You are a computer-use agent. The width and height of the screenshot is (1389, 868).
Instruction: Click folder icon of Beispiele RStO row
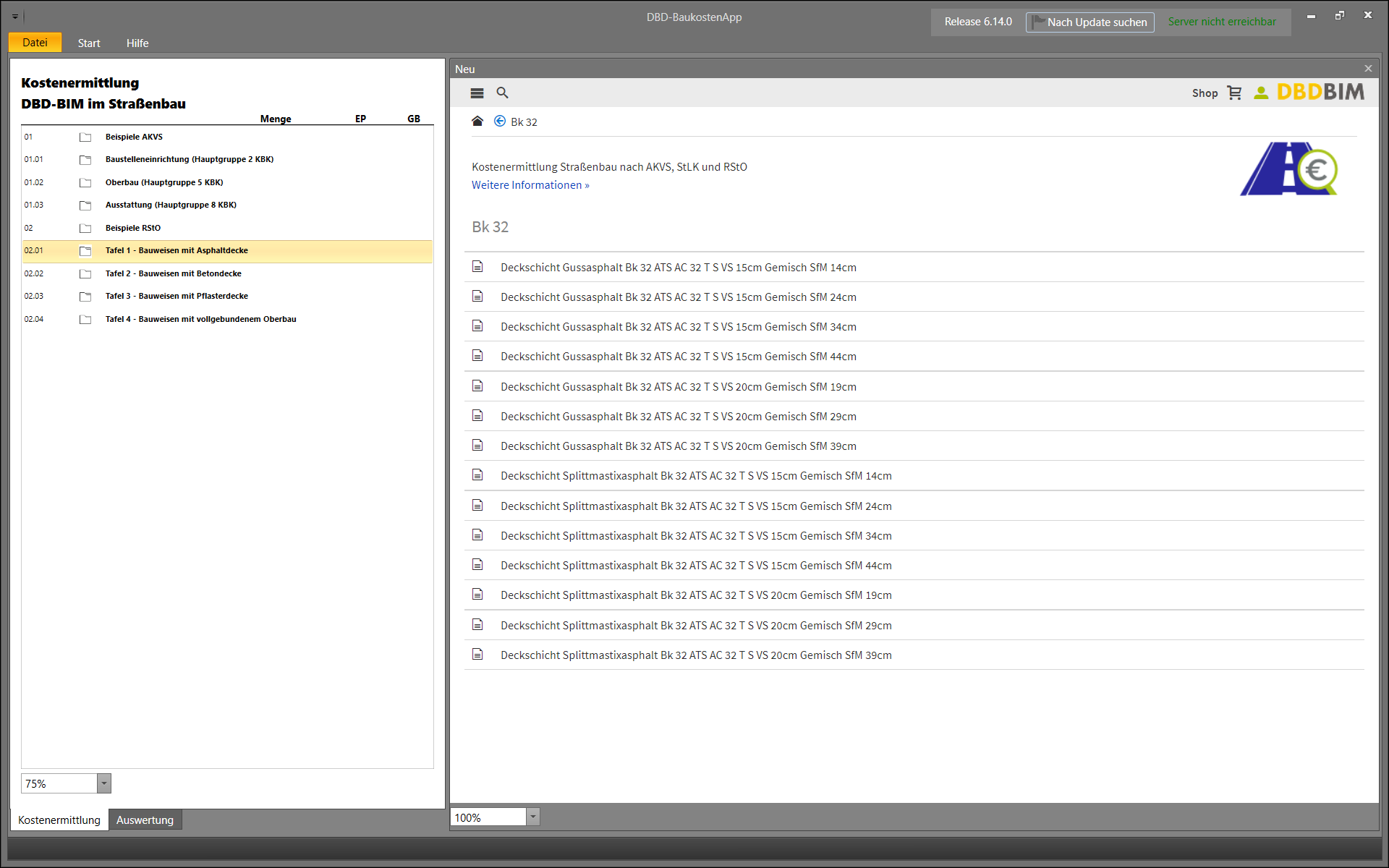(x=85, y=228)
